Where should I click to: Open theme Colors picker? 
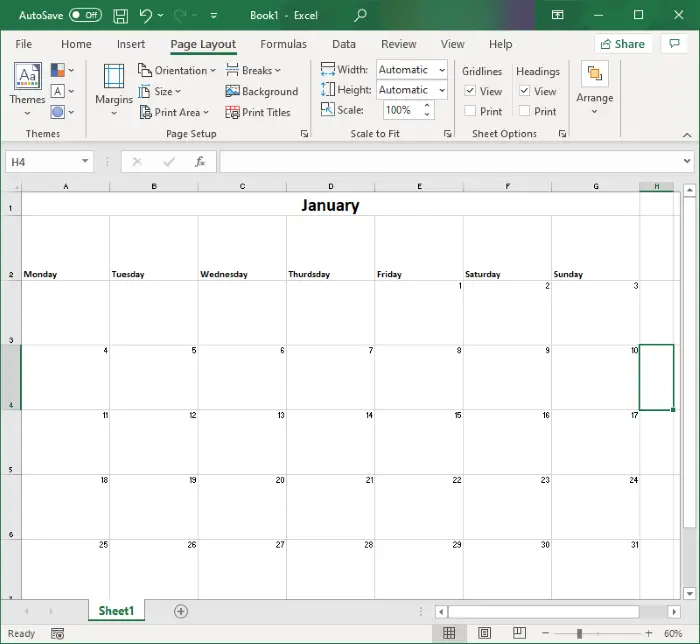tap(62, 70)
